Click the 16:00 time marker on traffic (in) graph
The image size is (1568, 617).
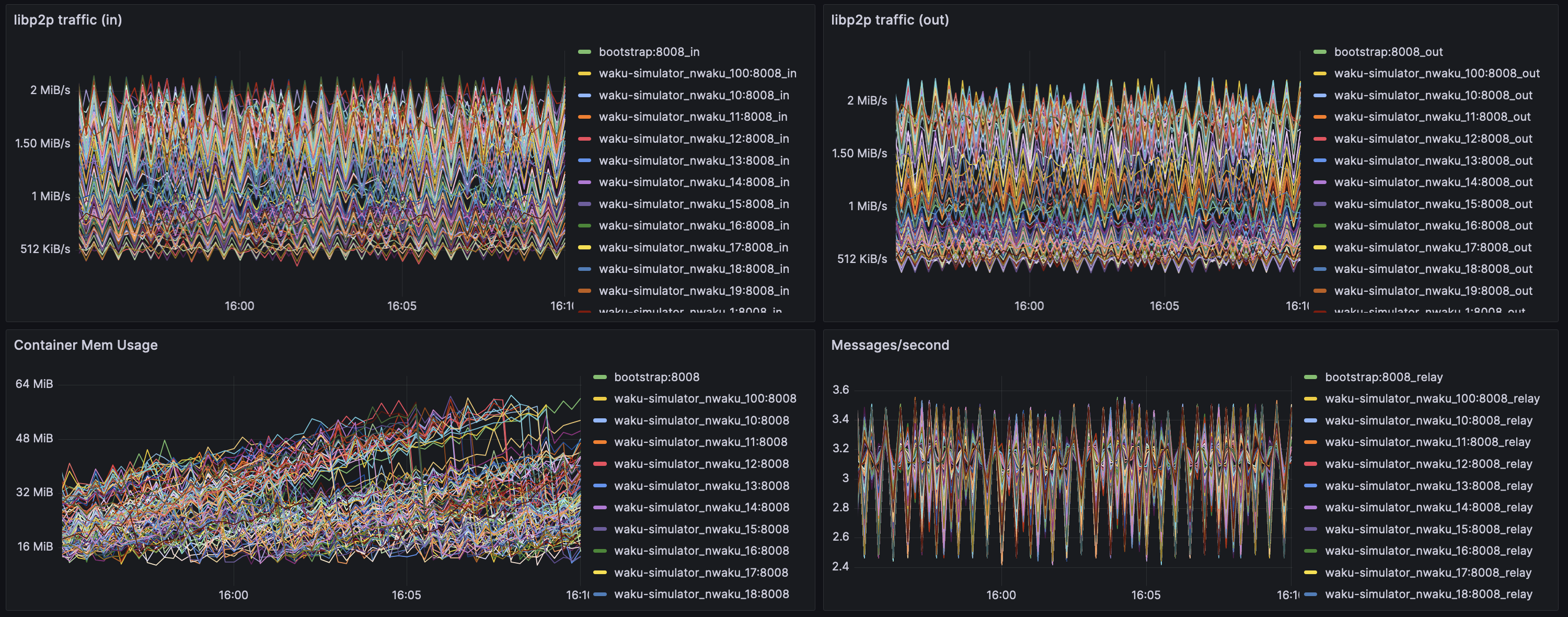click(239, 306)
